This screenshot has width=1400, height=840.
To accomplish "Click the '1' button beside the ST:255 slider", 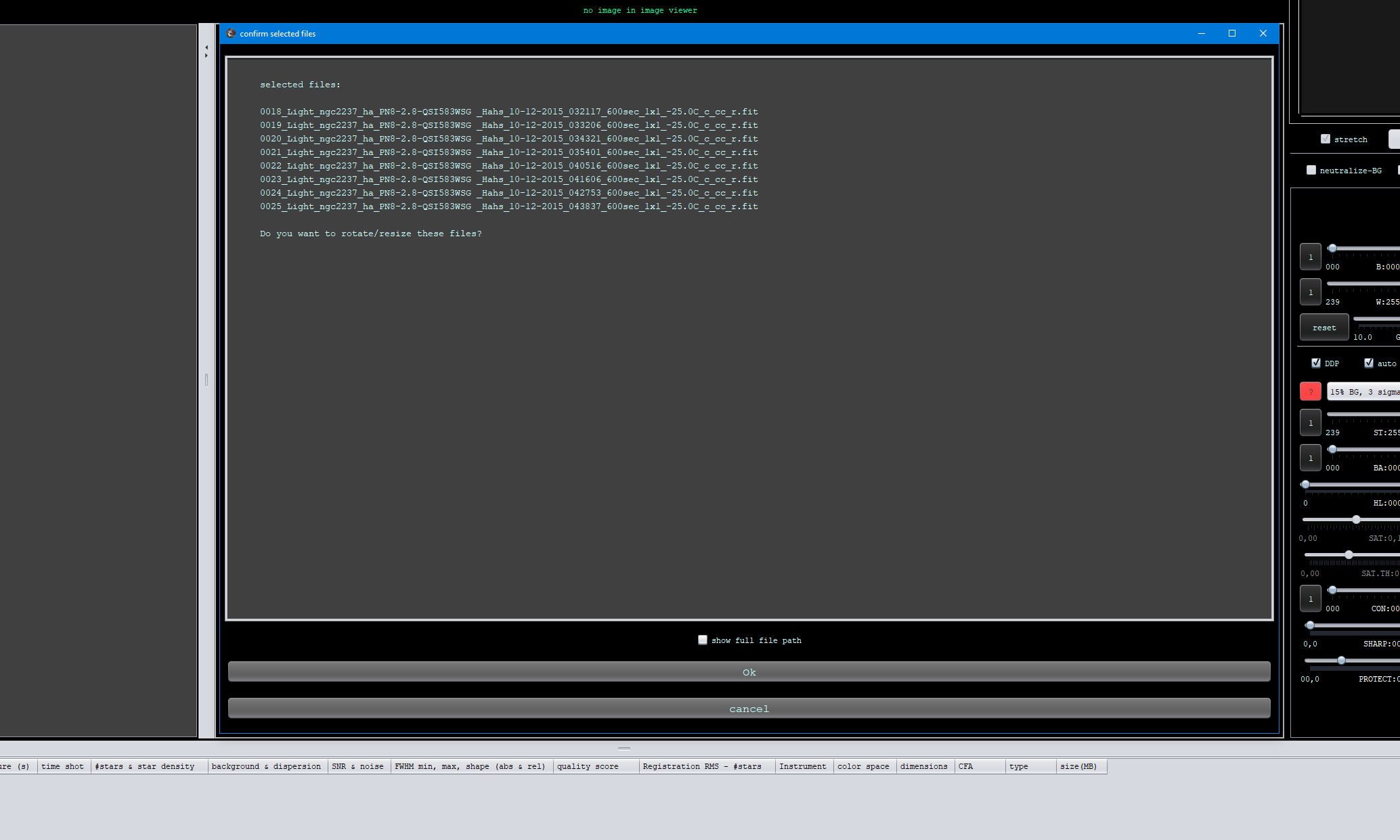I will (1310, 423).
